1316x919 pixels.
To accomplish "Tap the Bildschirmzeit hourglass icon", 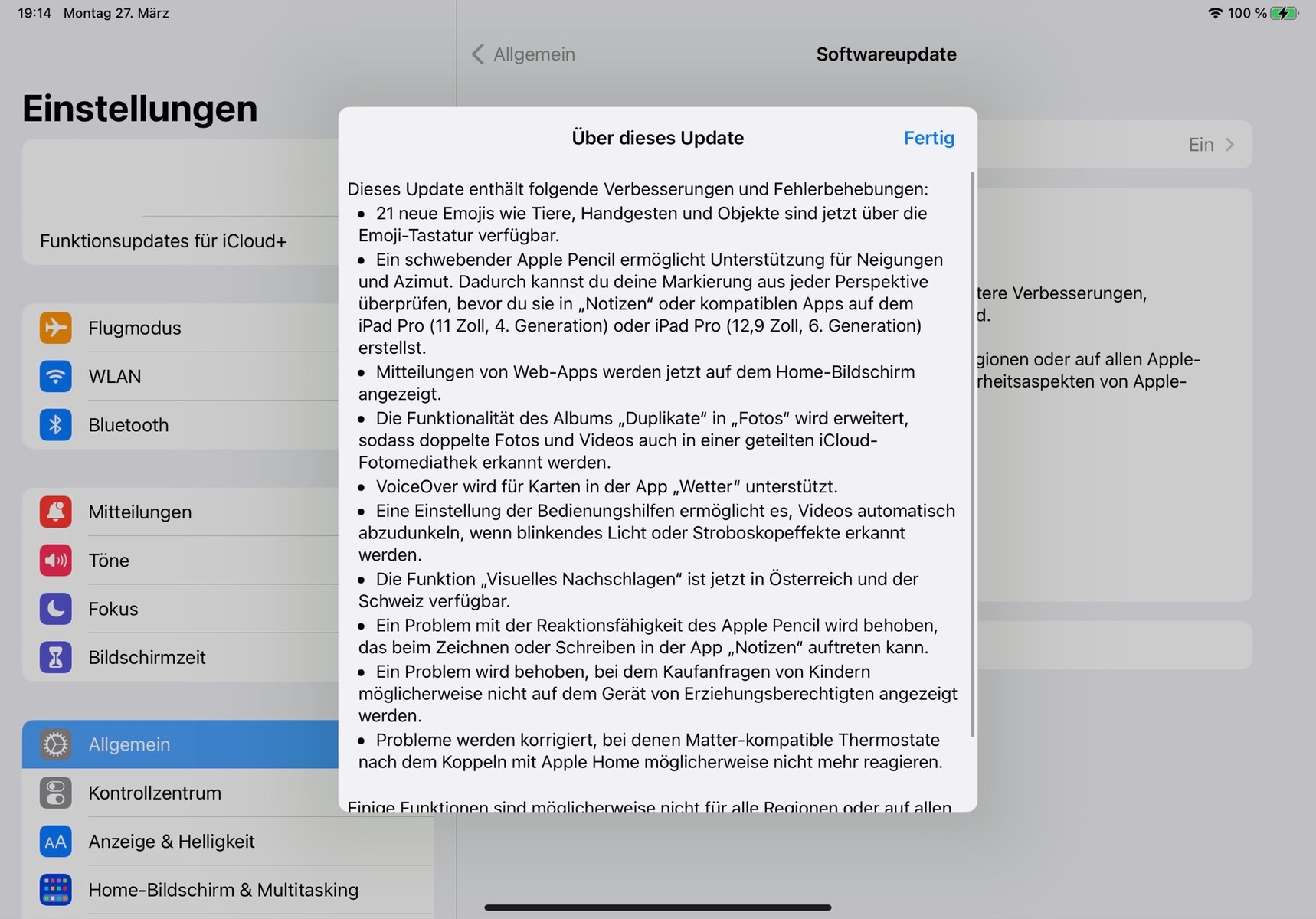I will tap(56, 657).
